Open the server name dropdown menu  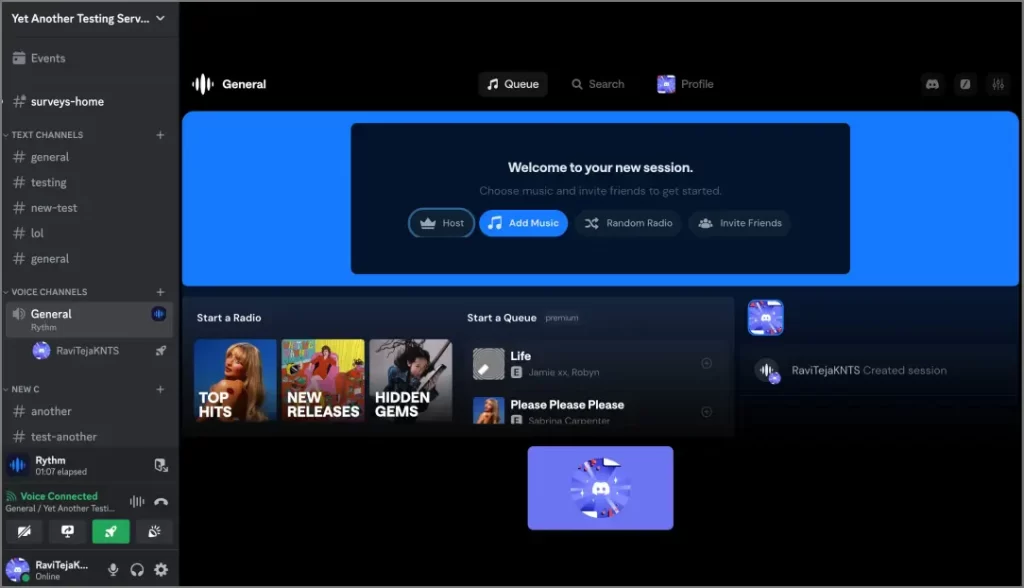pos(88,18)
